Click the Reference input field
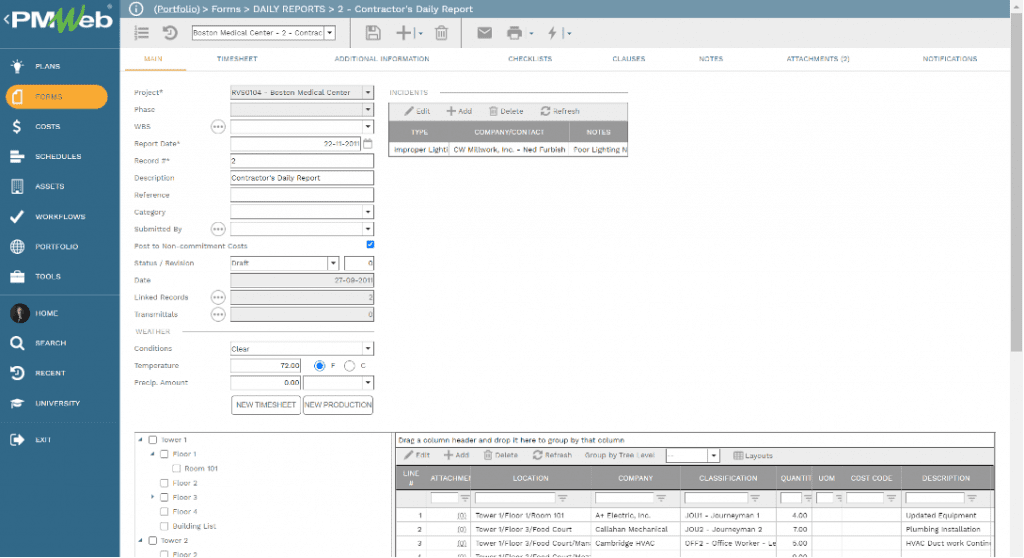This screenshot has width=1024, height=558. click(302, 195)
